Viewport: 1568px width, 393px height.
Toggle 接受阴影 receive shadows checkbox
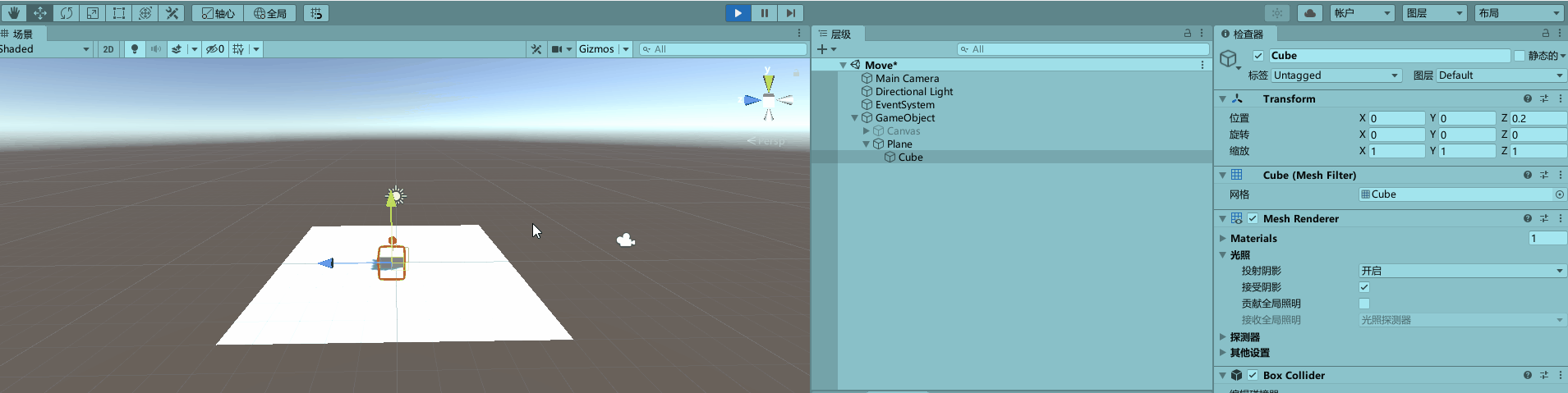(x=1364, y=287)
